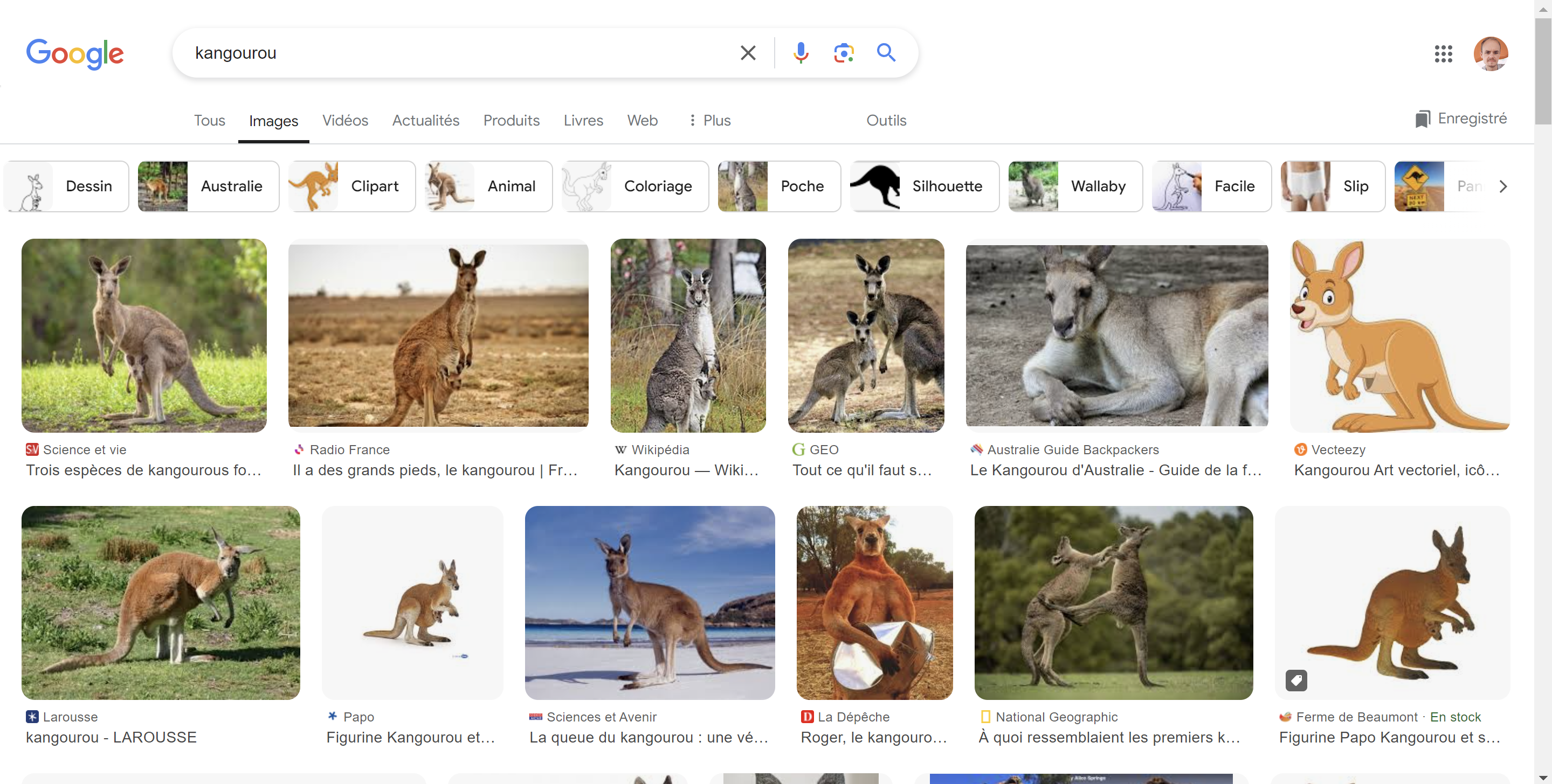Open 'kangourou - LAROUSSE' link
This screenshot has height=784, width=1552.
pyautogui.click(x=111, y=737)
